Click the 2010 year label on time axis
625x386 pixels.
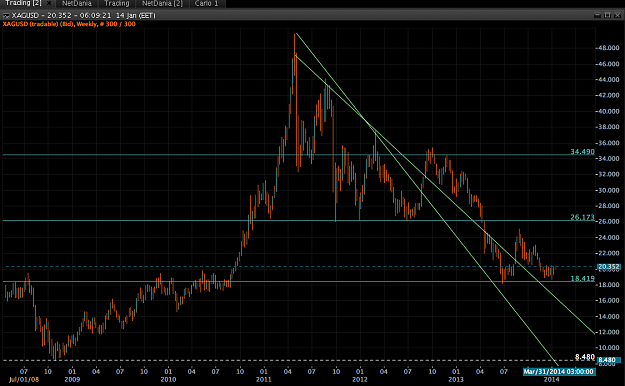click(x=168, y=379)
